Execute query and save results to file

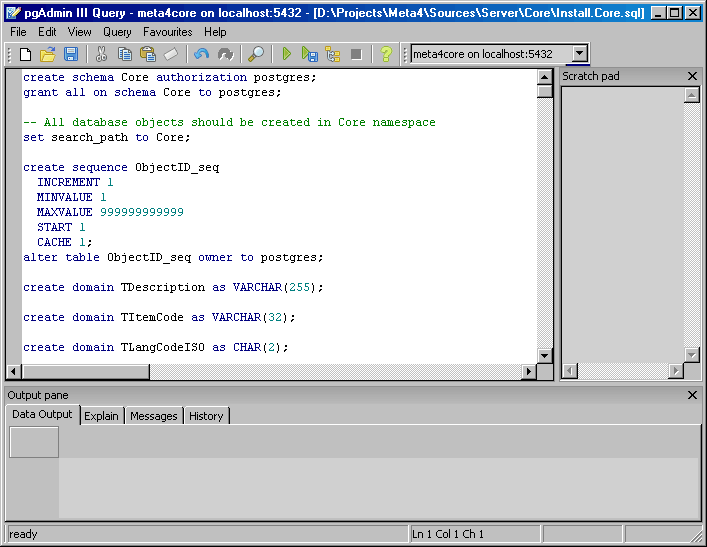[310, 55]
